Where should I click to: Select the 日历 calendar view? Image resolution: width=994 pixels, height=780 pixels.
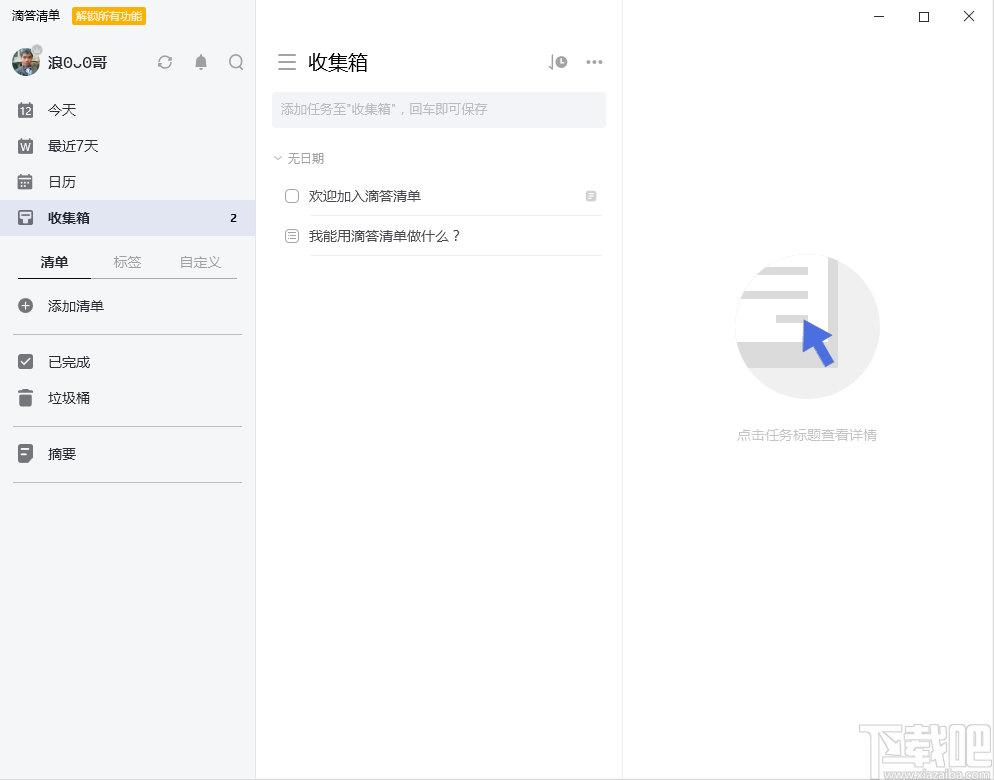60,182
